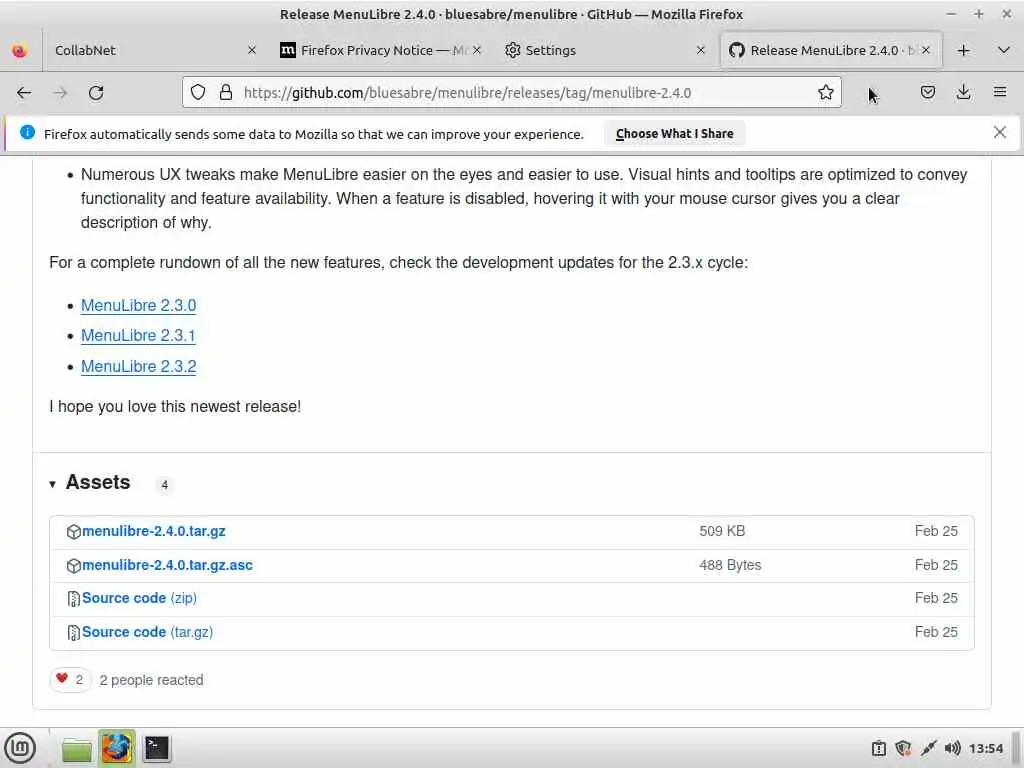Screen dimensions: 1024x768
Task: Toggle the heart reaction button
Action: 70,680
